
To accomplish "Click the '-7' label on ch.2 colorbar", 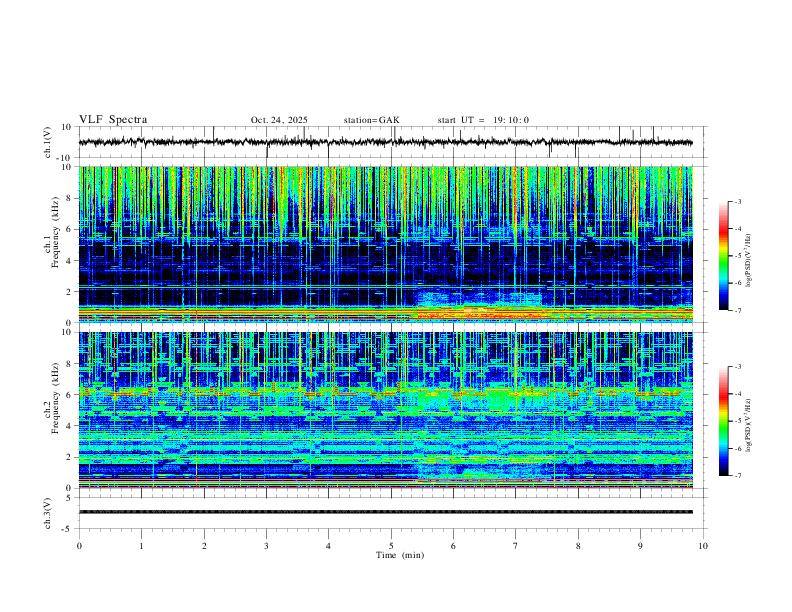I will coord(737,475).
